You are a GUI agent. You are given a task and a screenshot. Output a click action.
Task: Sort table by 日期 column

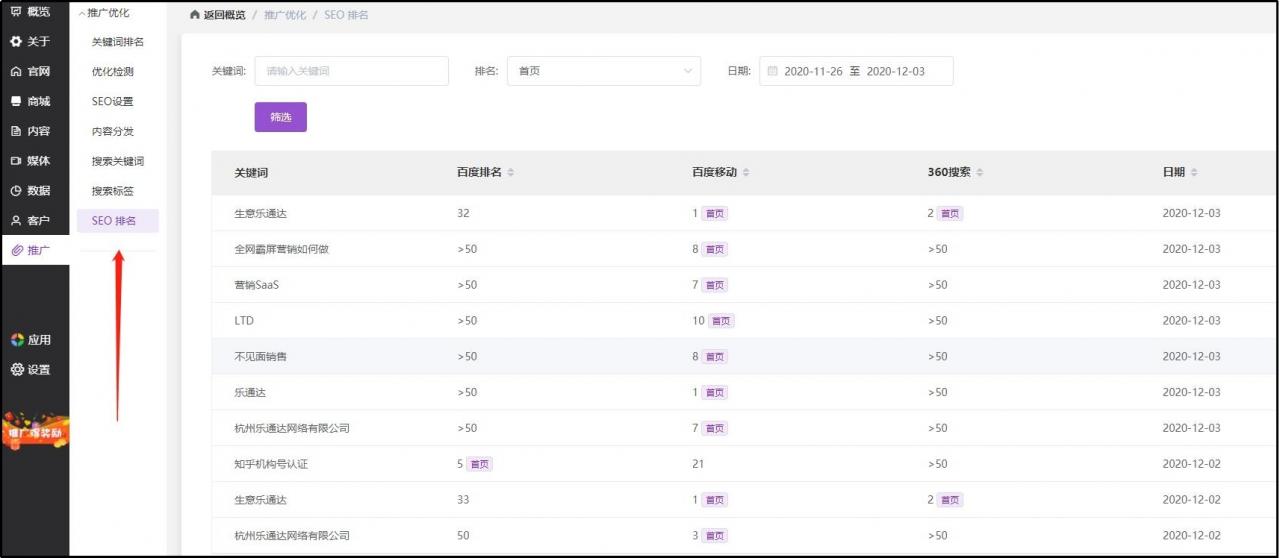(1194, 173)
